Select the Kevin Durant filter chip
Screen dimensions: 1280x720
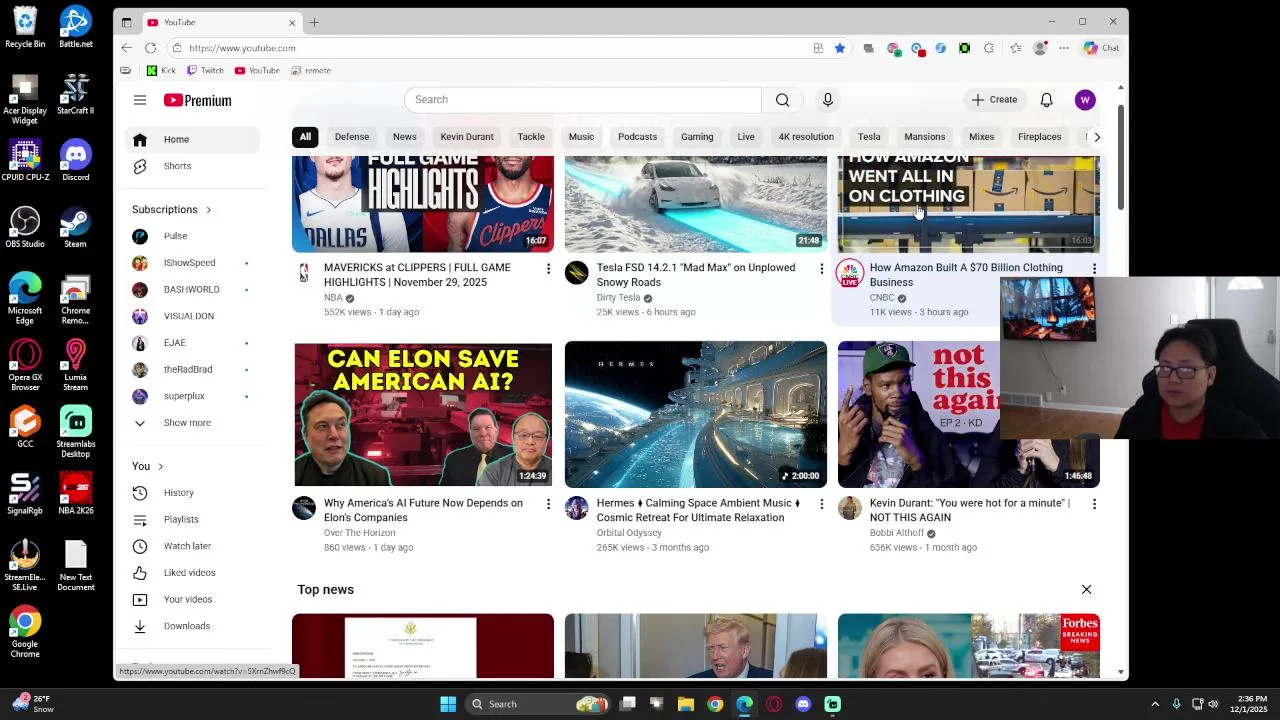tap(467, 137)
